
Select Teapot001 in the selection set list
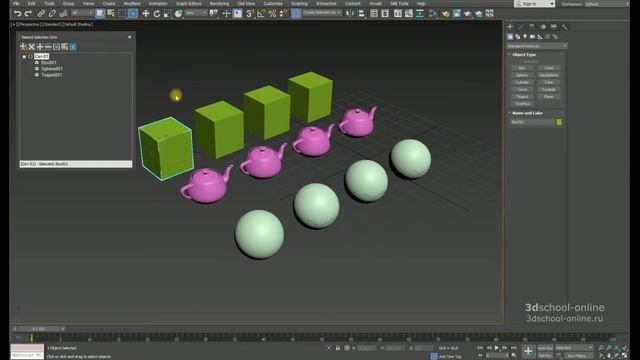(51, 75)
